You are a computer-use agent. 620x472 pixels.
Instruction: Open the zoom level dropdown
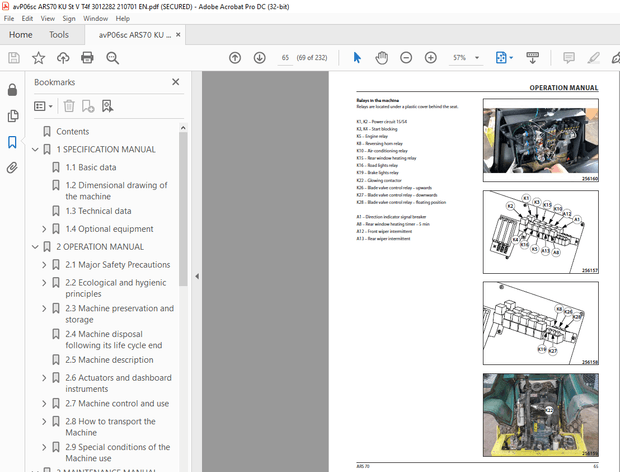477,58
